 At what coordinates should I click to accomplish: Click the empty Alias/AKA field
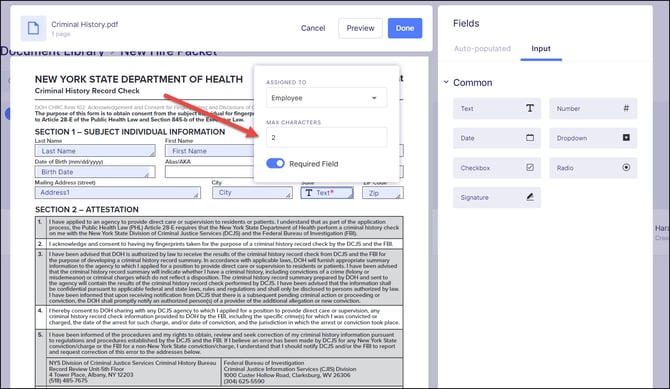(x=209, y=171)
